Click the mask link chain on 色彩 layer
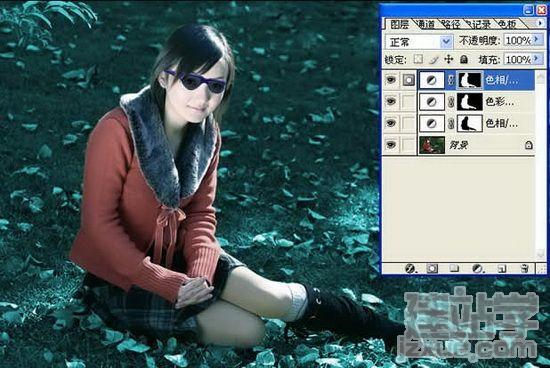550x368 pixels. [451, 102]
